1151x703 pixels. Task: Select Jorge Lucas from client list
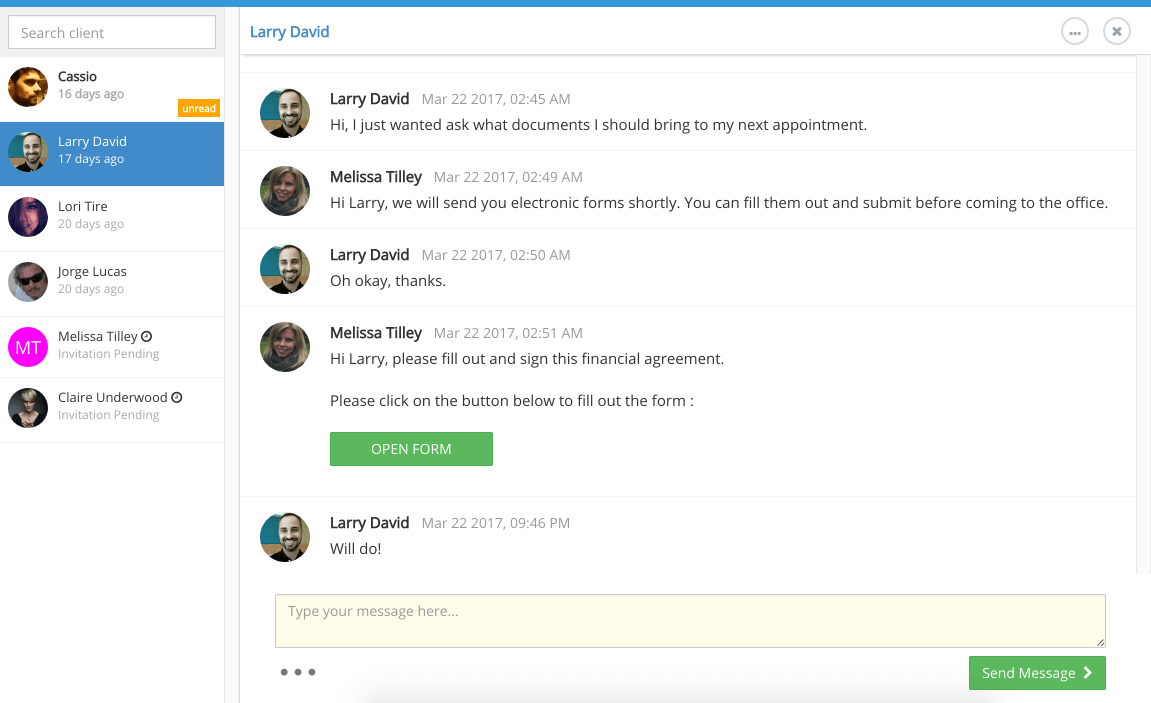(x=112, y=282)
